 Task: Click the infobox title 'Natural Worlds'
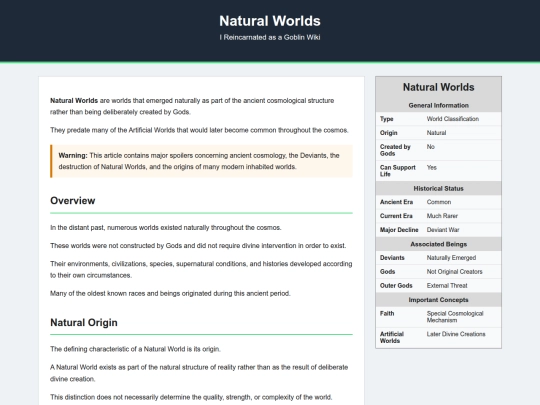438,87
